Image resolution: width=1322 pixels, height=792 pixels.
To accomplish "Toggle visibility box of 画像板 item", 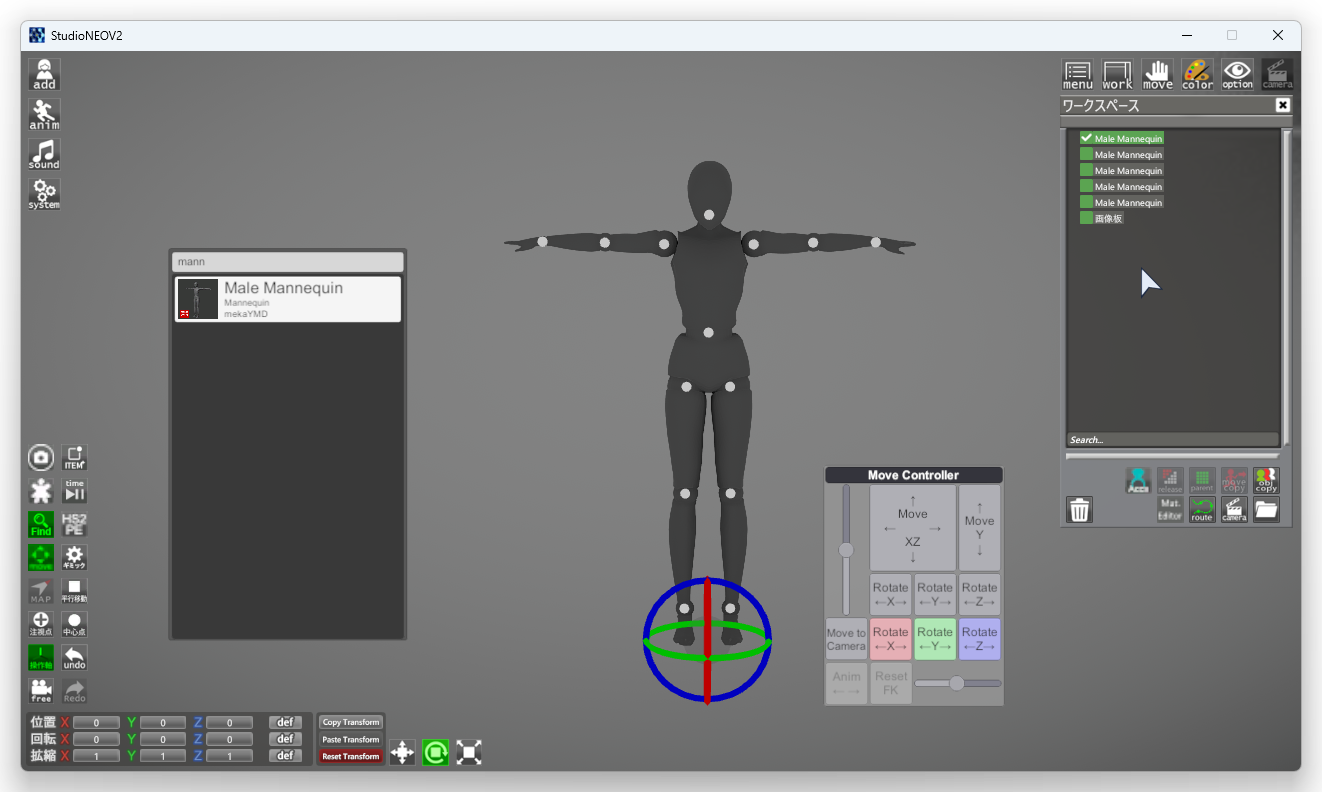I will (x=1086, y=218).
